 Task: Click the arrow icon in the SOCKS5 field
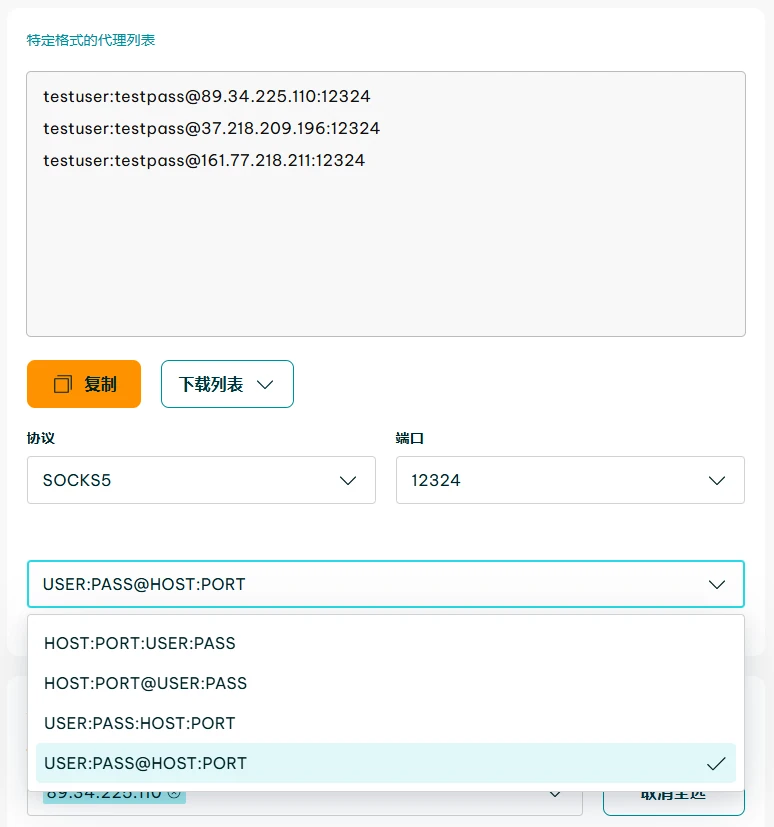pyautogui.click(x=348, y=481)
